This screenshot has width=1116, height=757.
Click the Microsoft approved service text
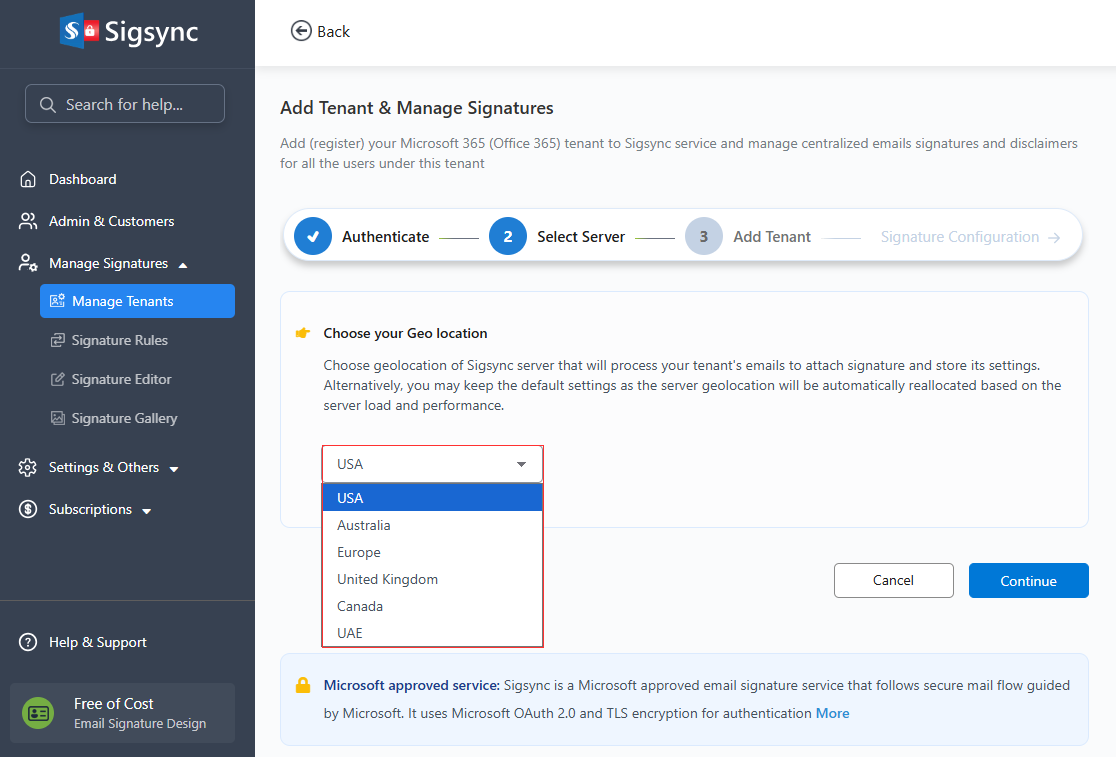pos(411,685)
